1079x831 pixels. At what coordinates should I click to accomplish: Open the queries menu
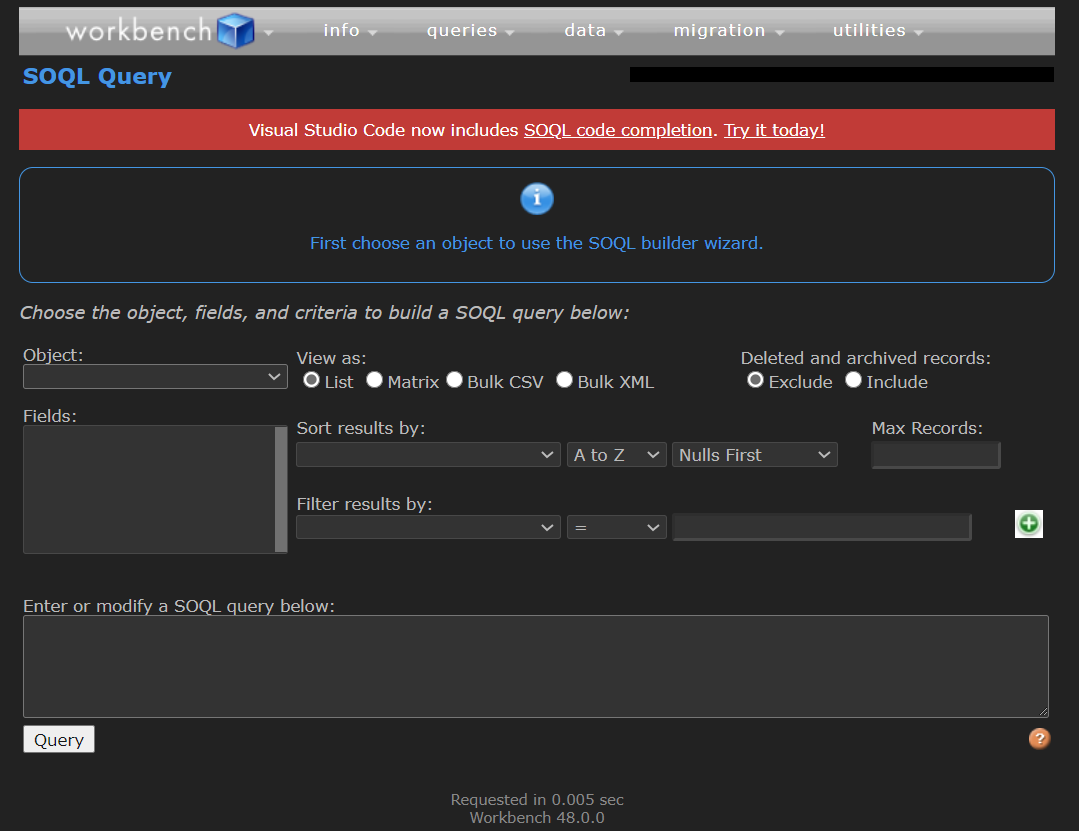point(462,30)
